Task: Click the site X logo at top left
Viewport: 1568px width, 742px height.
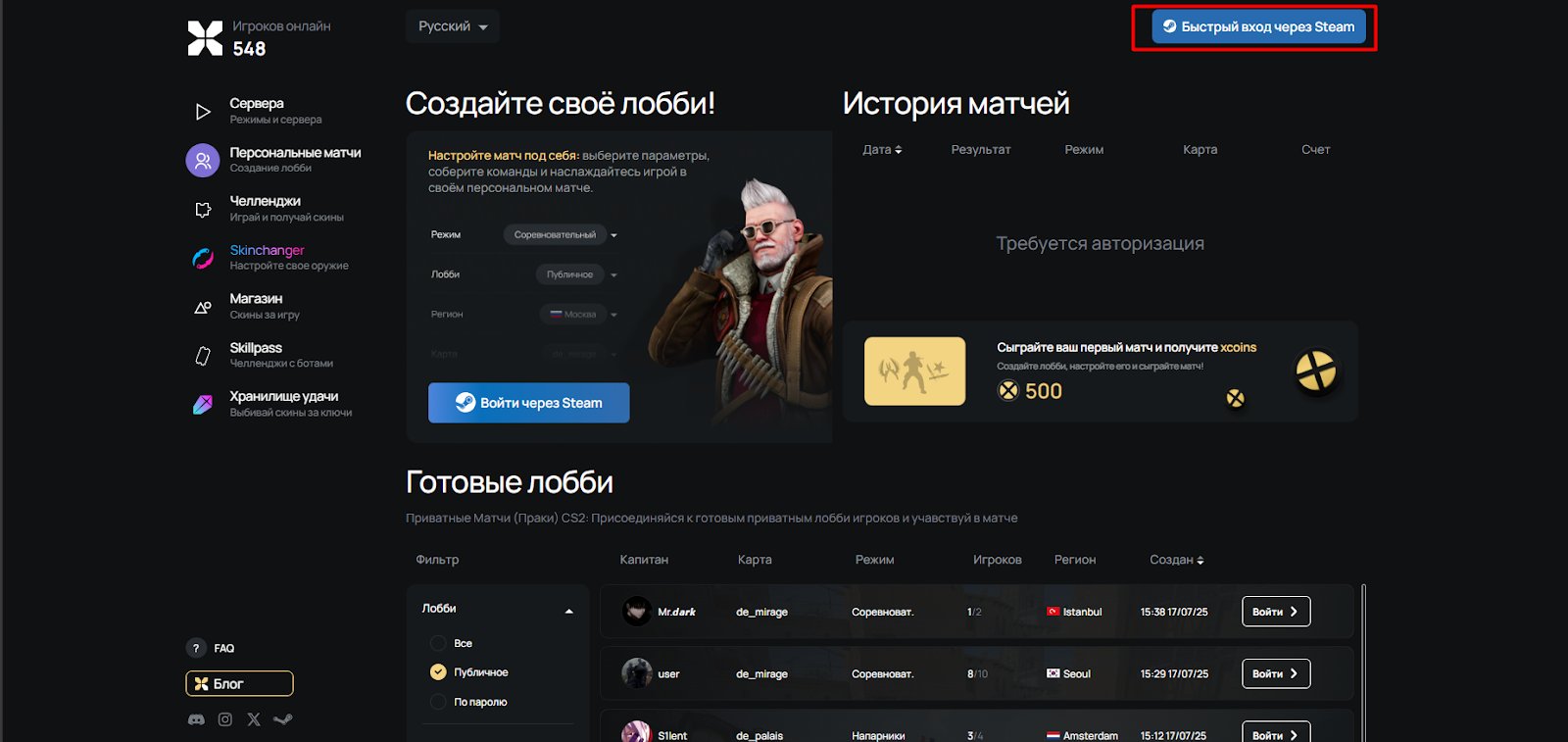Action: coord(205,38)
